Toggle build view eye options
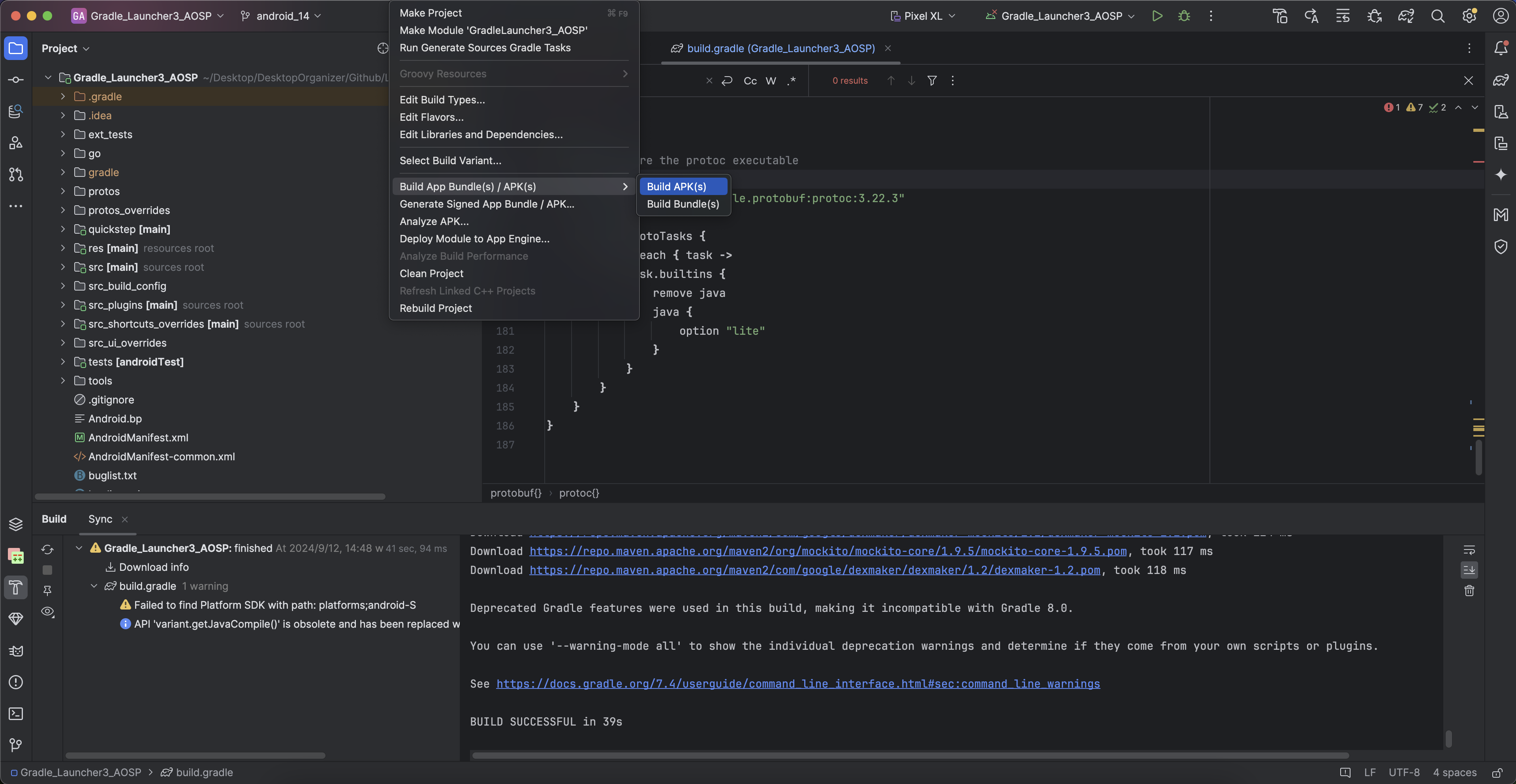This screenshot has height=784, width=1516. 48,611
